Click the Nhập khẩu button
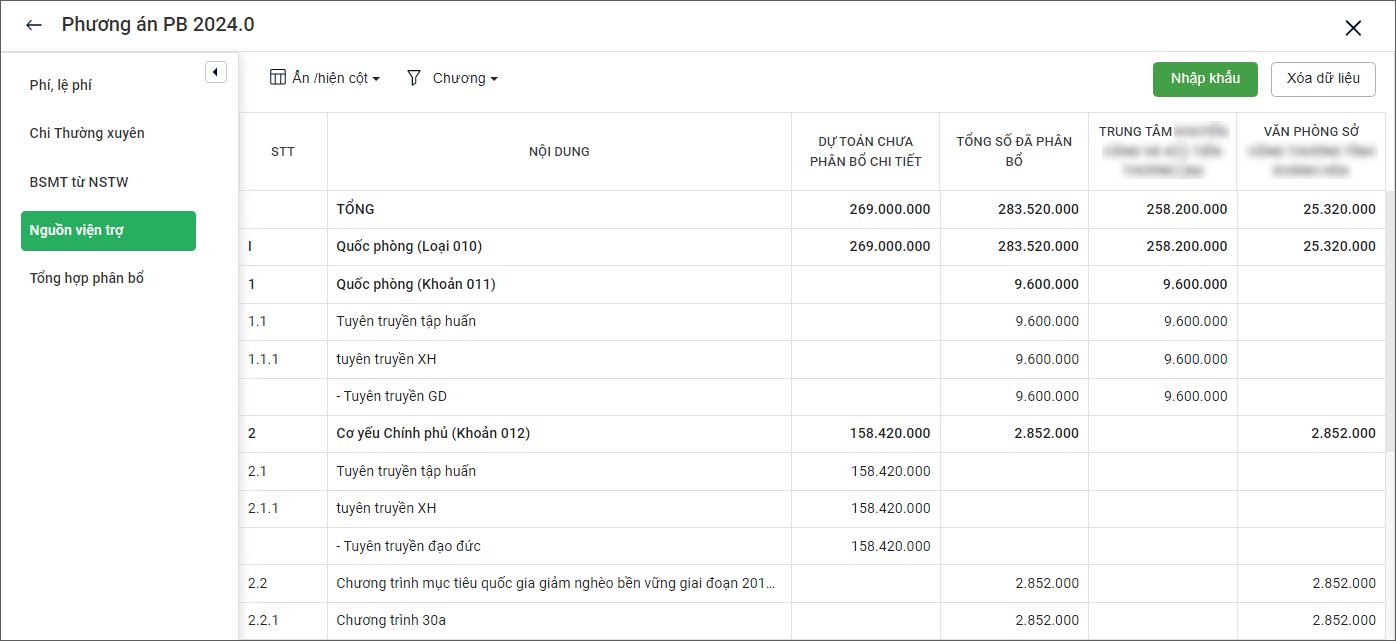The width and height of the screenshot is (1396, 641). tap(1204, 79)
